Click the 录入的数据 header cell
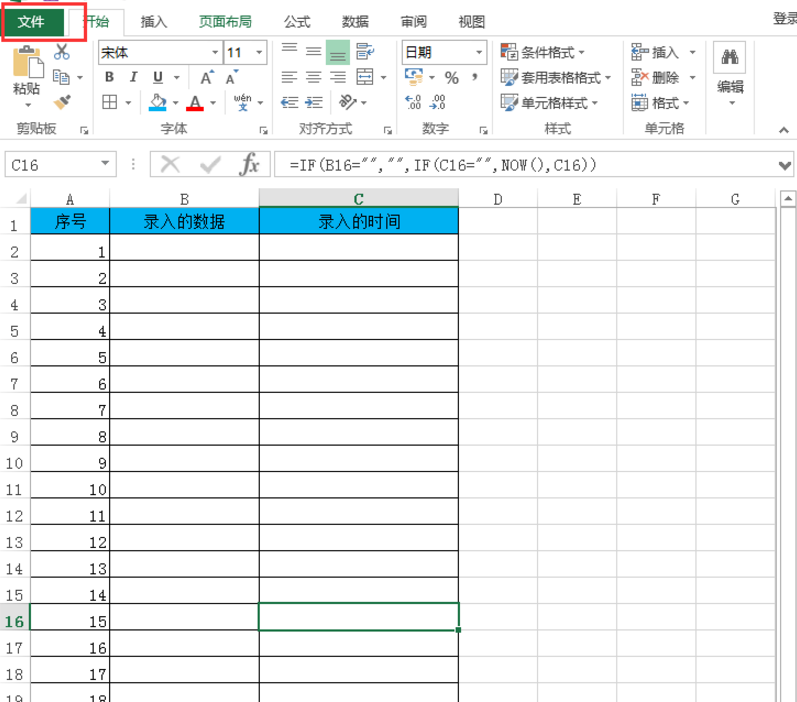This screenshot has width=797, height=702. 184,221
